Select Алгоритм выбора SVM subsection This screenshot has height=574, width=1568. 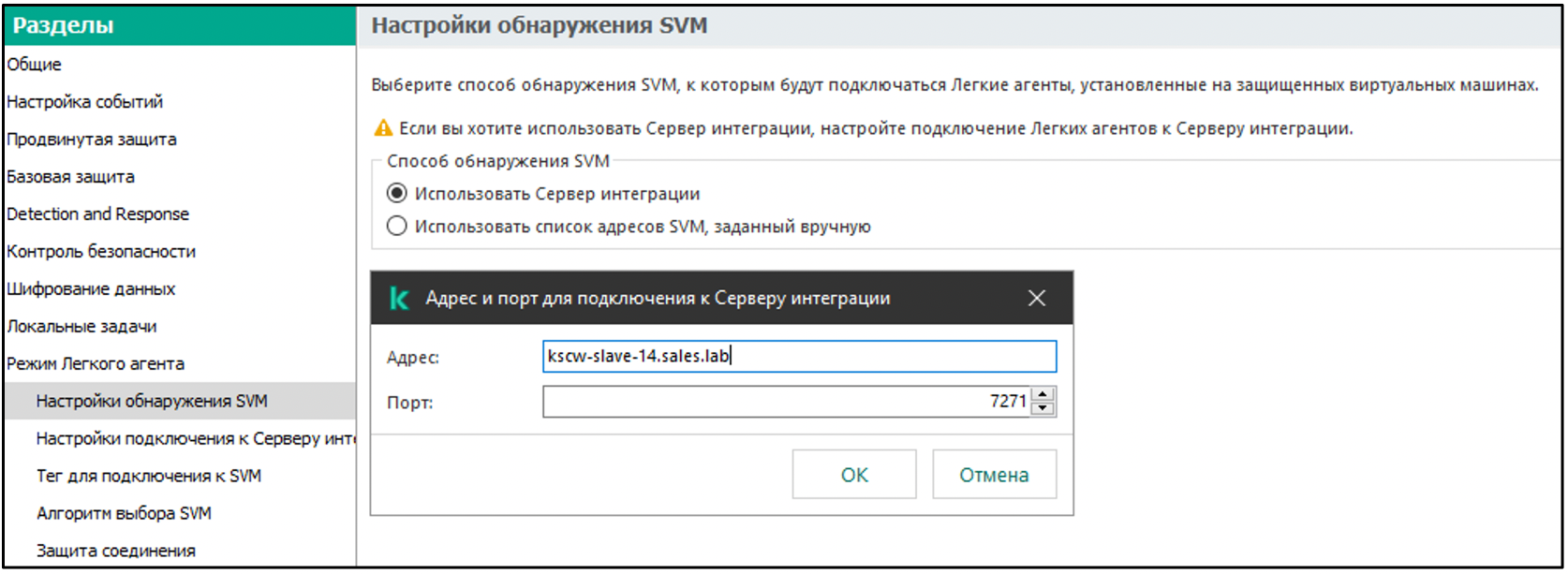[x=124, y=513]
